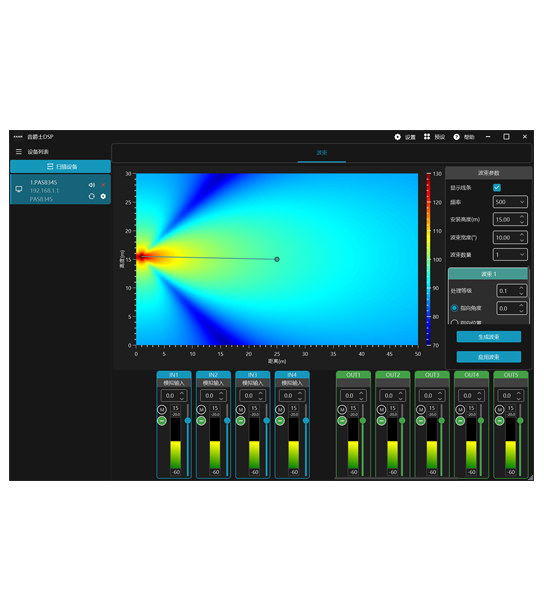Screen dimensions: 544x613
Task: Select the pointing angle radio button
Action: click(455, 308)
